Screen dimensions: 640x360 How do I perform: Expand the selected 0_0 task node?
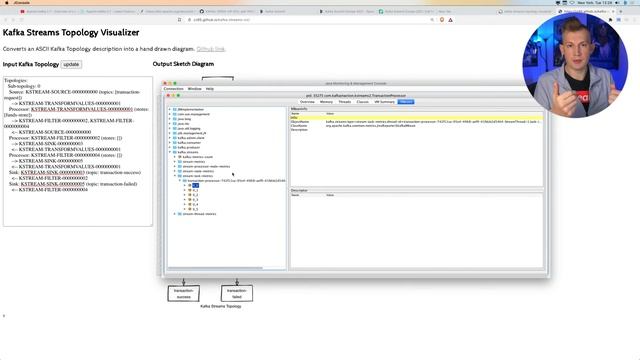click(184, 185)
